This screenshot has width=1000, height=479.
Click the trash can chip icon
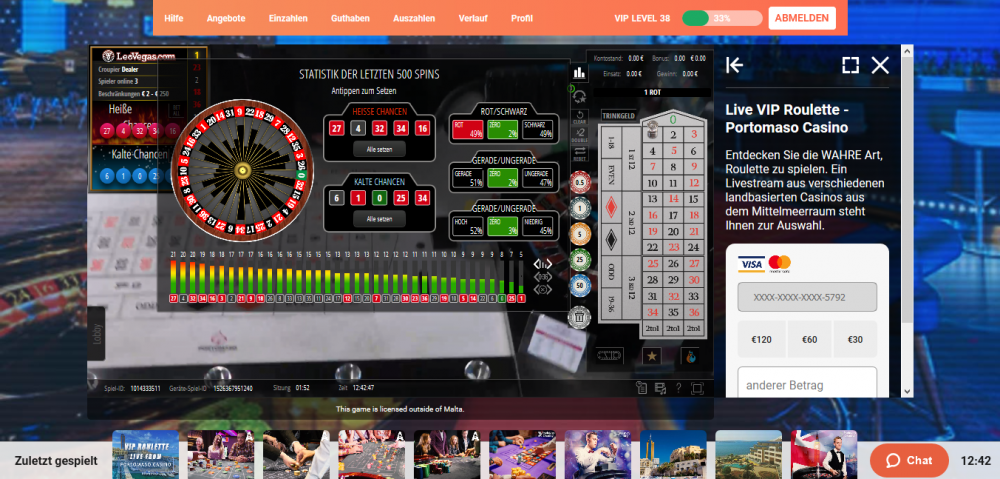[x=580, y=316]
